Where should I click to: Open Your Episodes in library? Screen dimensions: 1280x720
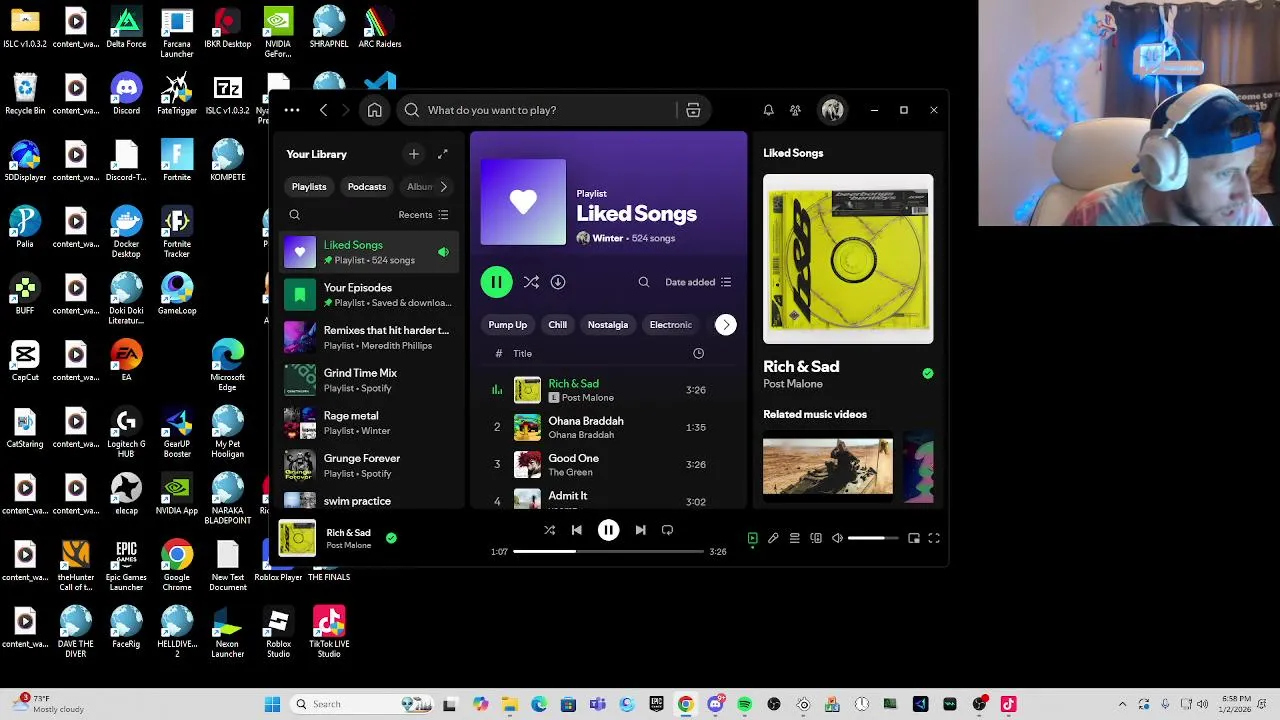(370, 295)
